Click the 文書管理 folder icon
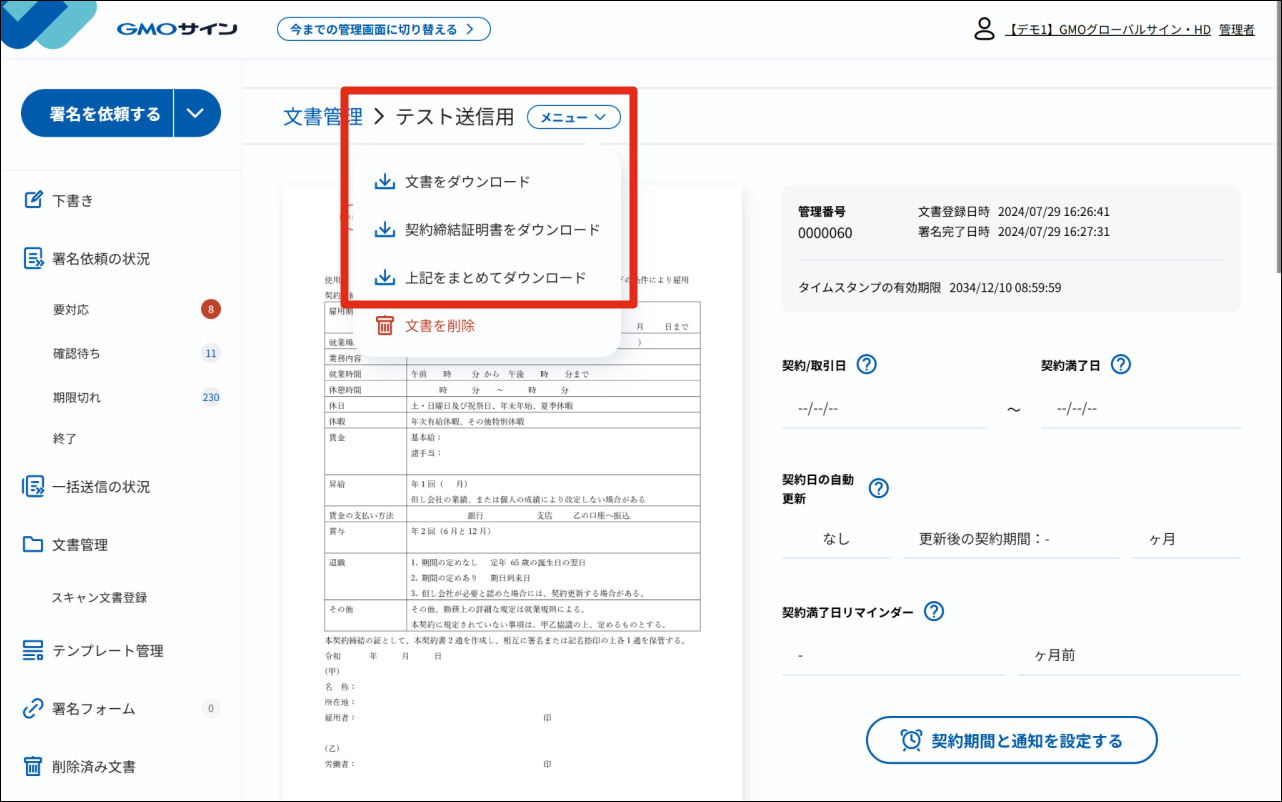The image size is (1282, 802). click(x=33, y=545)
